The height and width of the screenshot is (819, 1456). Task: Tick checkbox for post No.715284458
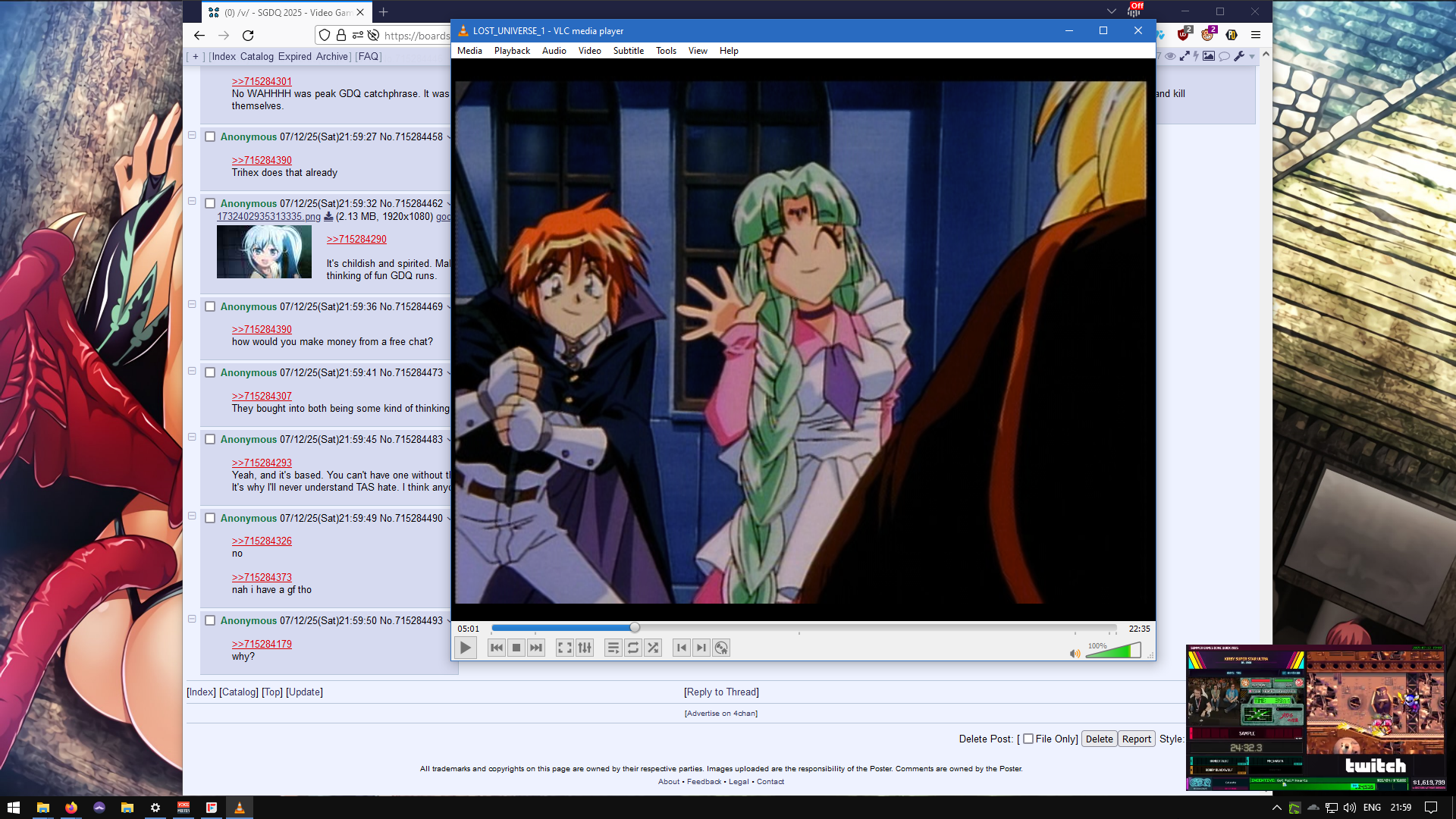click(x=210, y=137)
